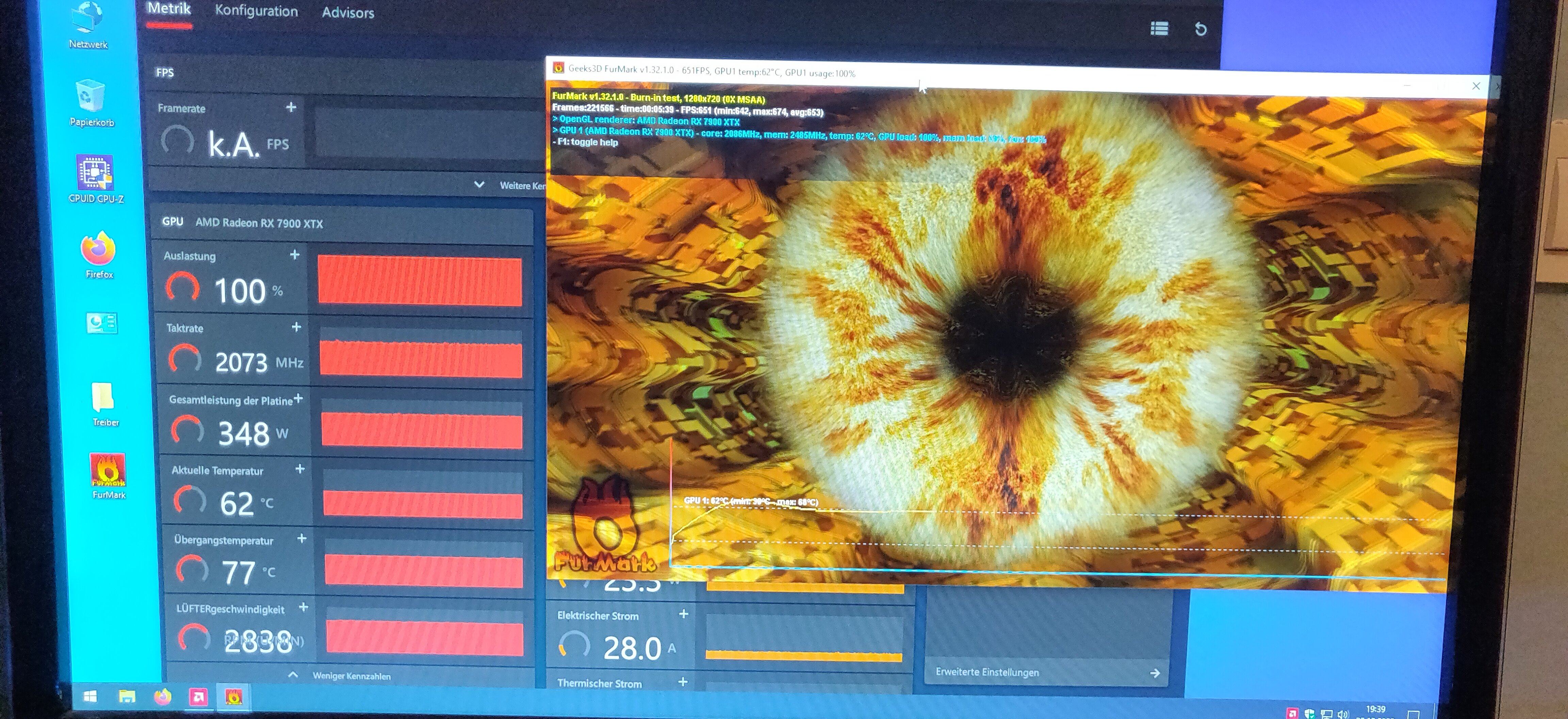Screen dimensions: 1568x719
Task: Click the AMD Radeon RX 7900 XTX heading
Action: tap(259, 223)
